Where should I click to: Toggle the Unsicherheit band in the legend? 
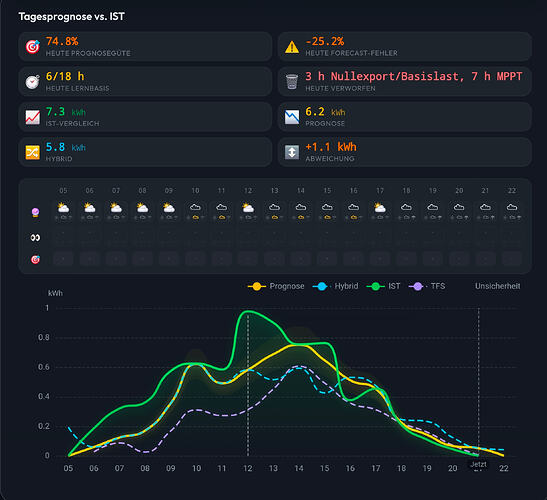click(497, 286)
